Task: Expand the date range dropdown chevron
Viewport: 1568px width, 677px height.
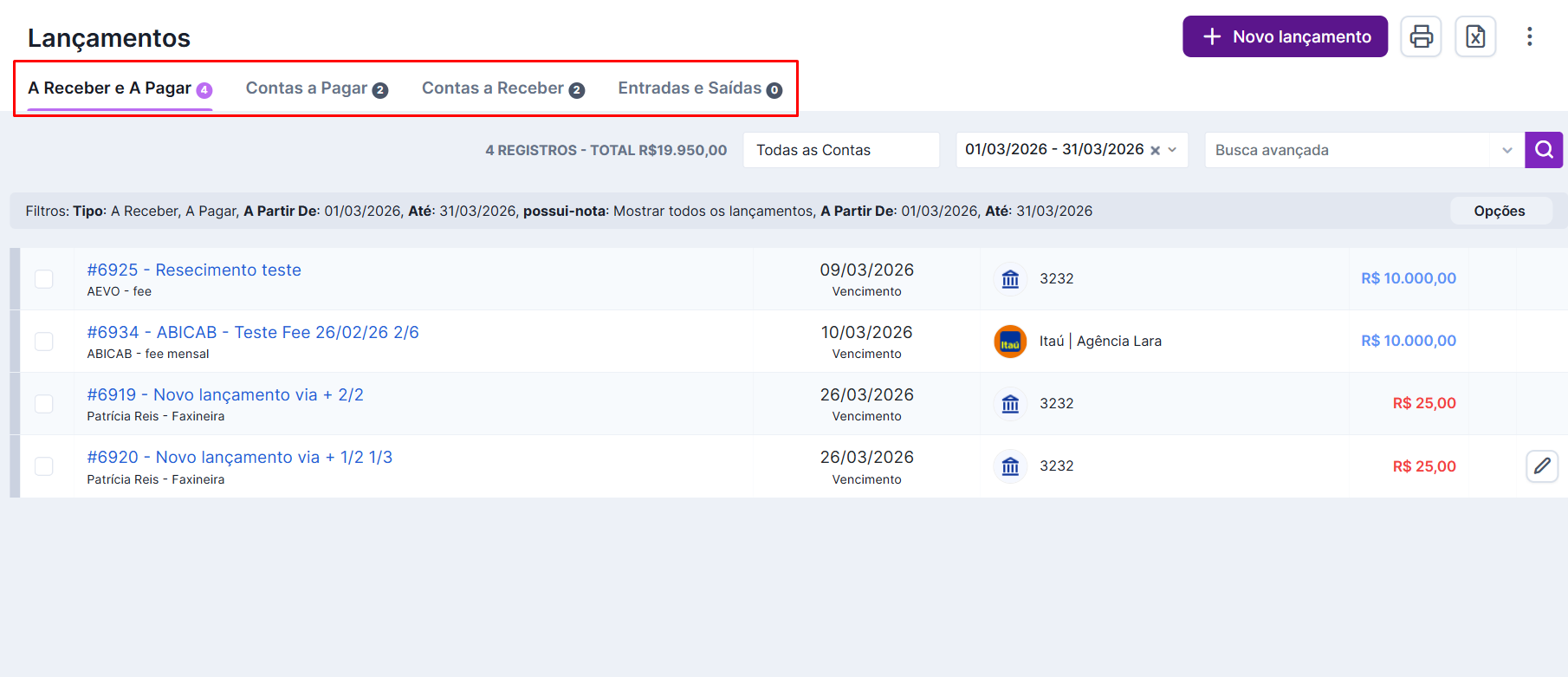Action: 1173,150
